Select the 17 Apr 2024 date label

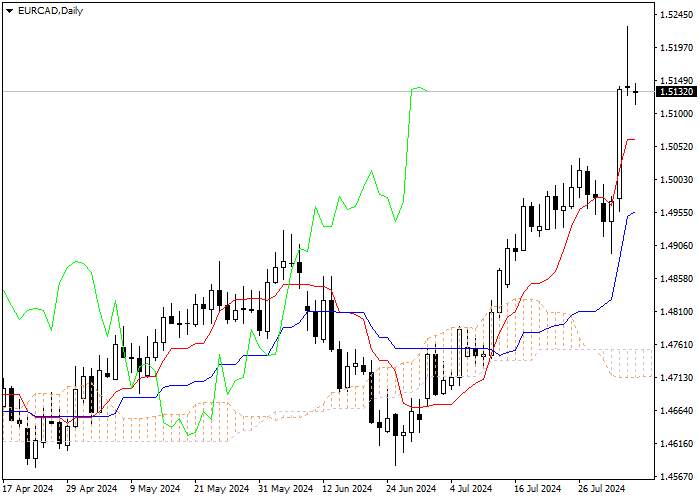tap(28, 489)
